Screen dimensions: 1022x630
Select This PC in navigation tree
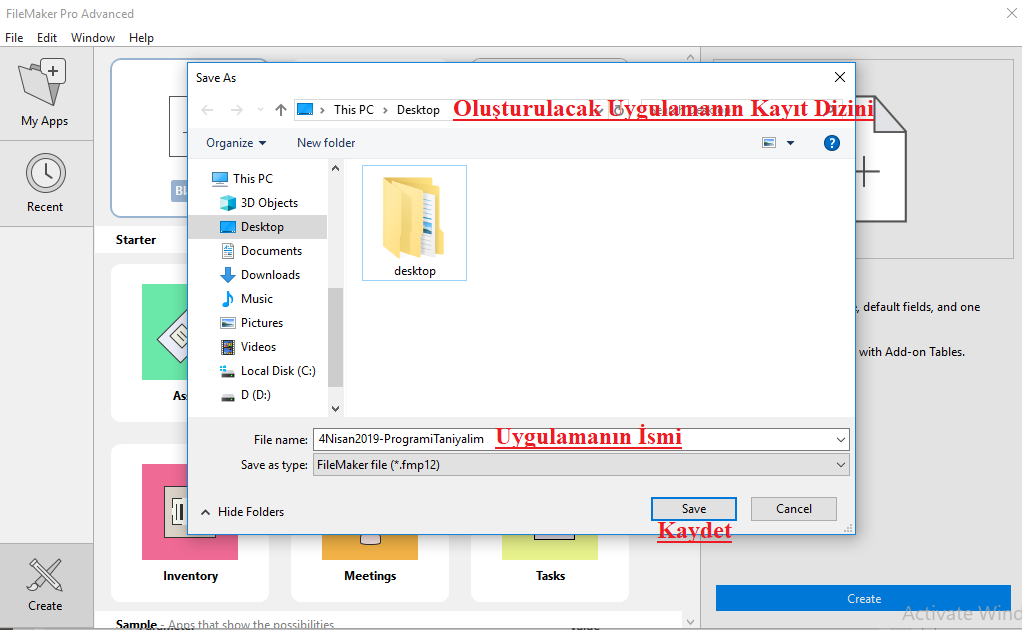[253, 179]
